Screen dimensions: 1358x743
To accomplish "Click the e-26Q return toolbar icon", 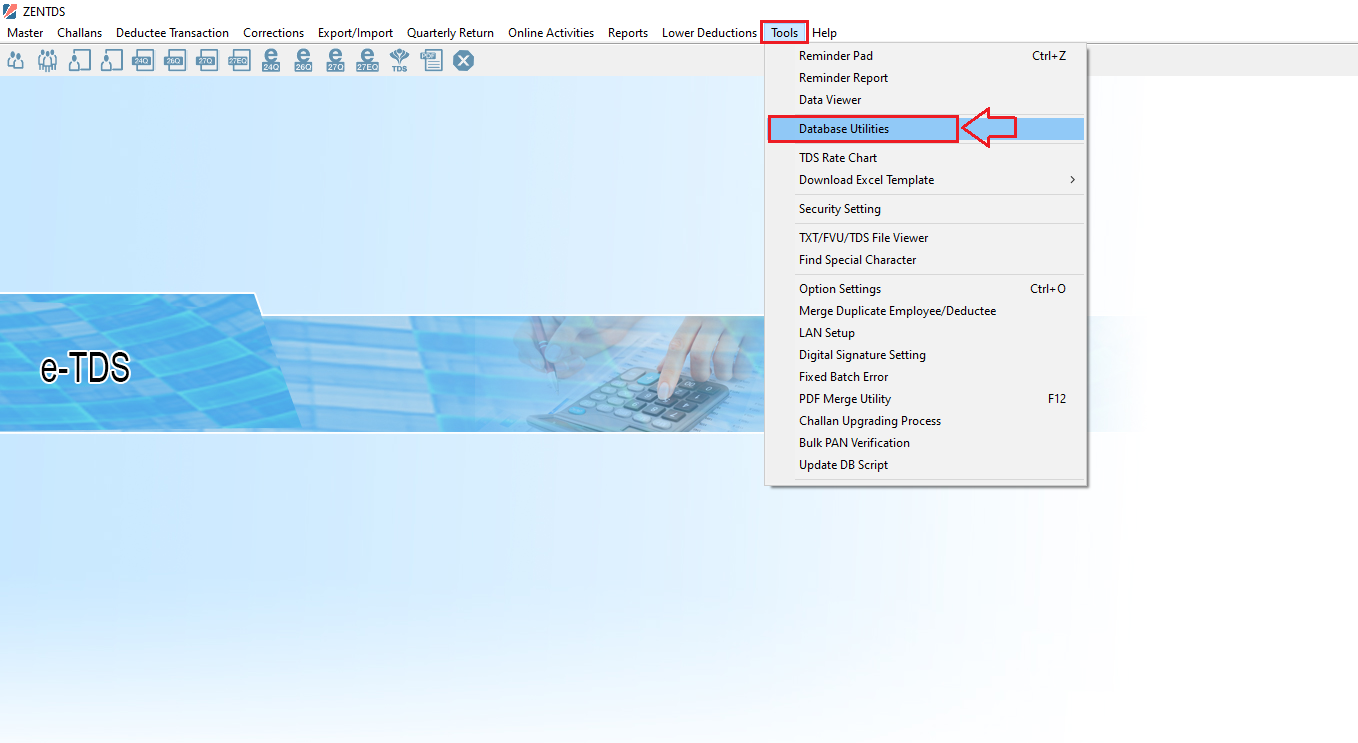I will (303, 61).
